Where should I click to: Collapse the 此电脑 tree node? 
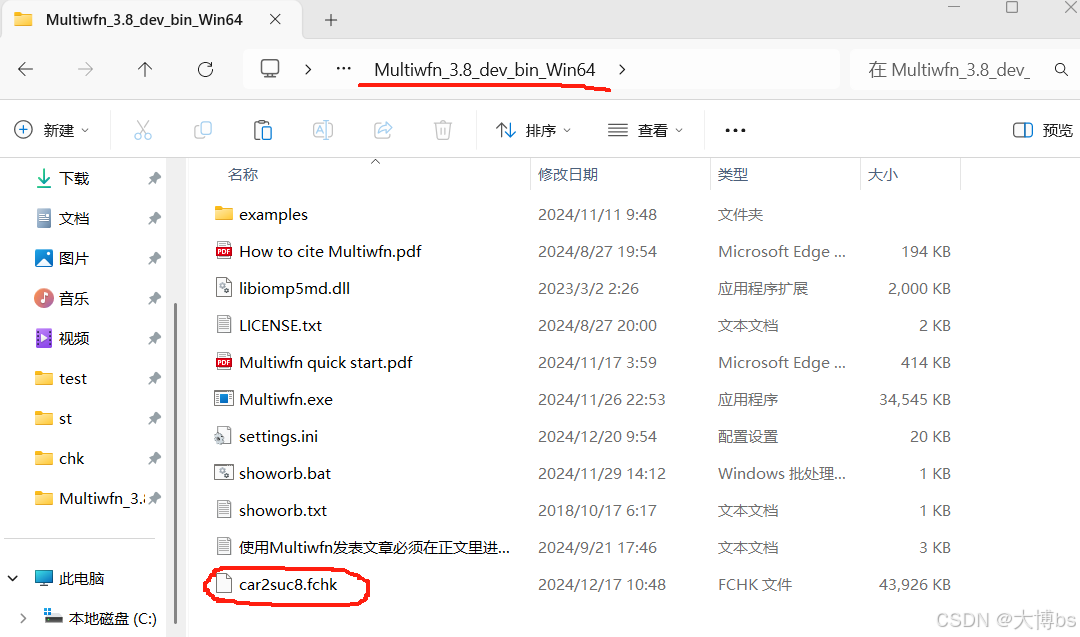tap(12, 578)
